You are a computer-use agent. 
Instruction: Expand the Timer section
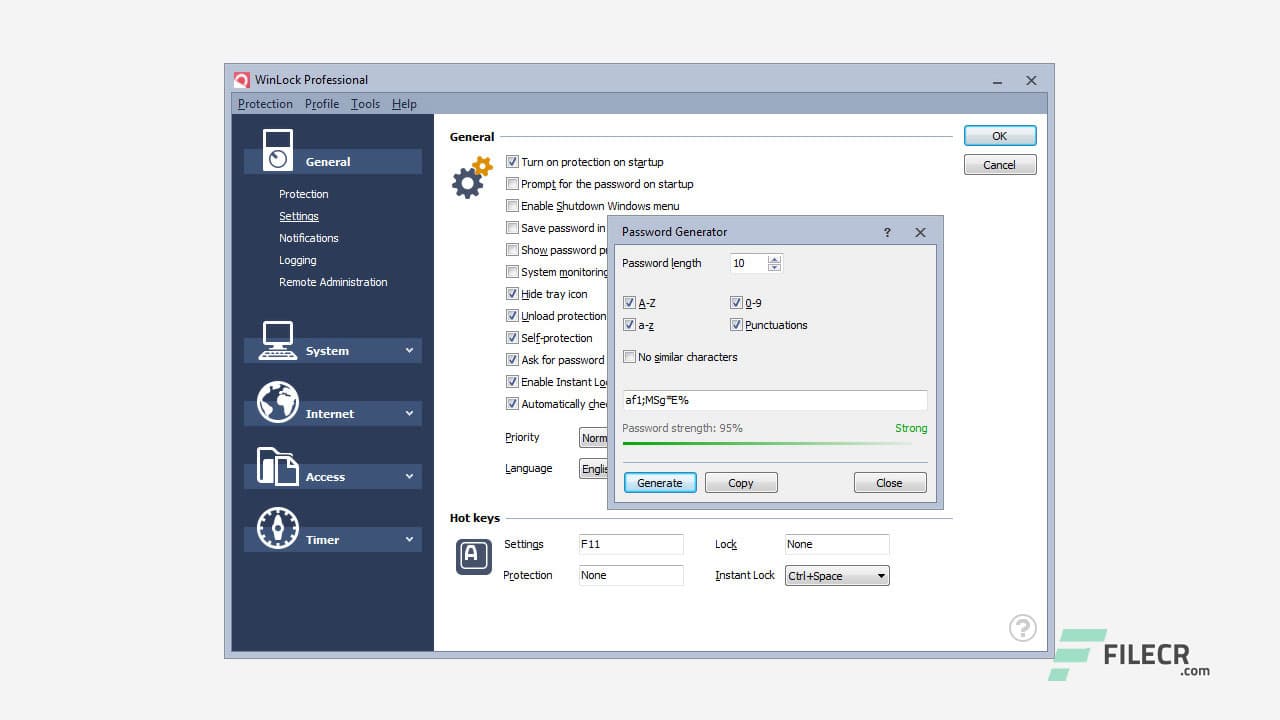pos(408,539)
